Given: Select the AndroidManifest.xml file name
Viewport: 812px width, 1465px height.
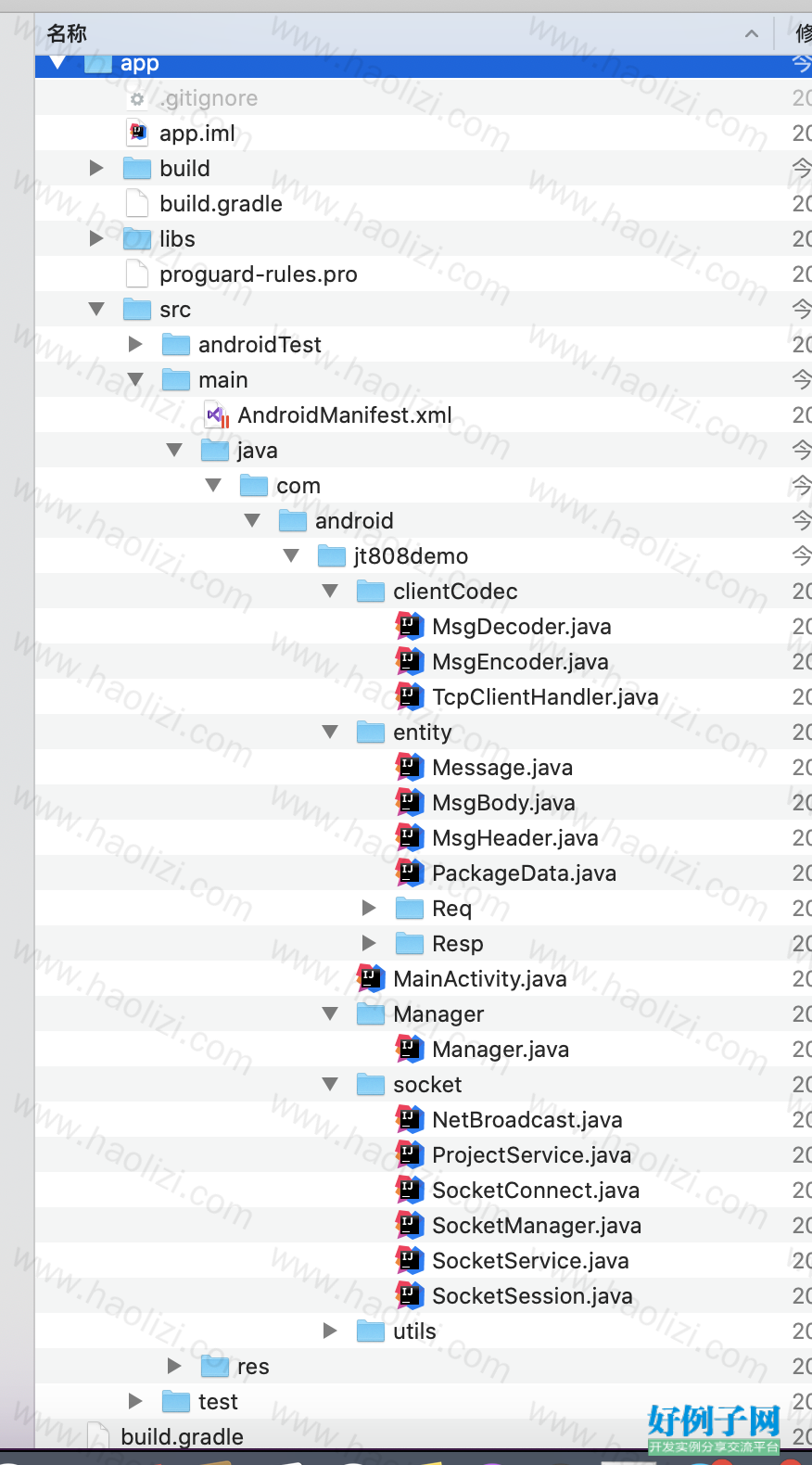Looking at the screenshot, I should click(345, 415).
